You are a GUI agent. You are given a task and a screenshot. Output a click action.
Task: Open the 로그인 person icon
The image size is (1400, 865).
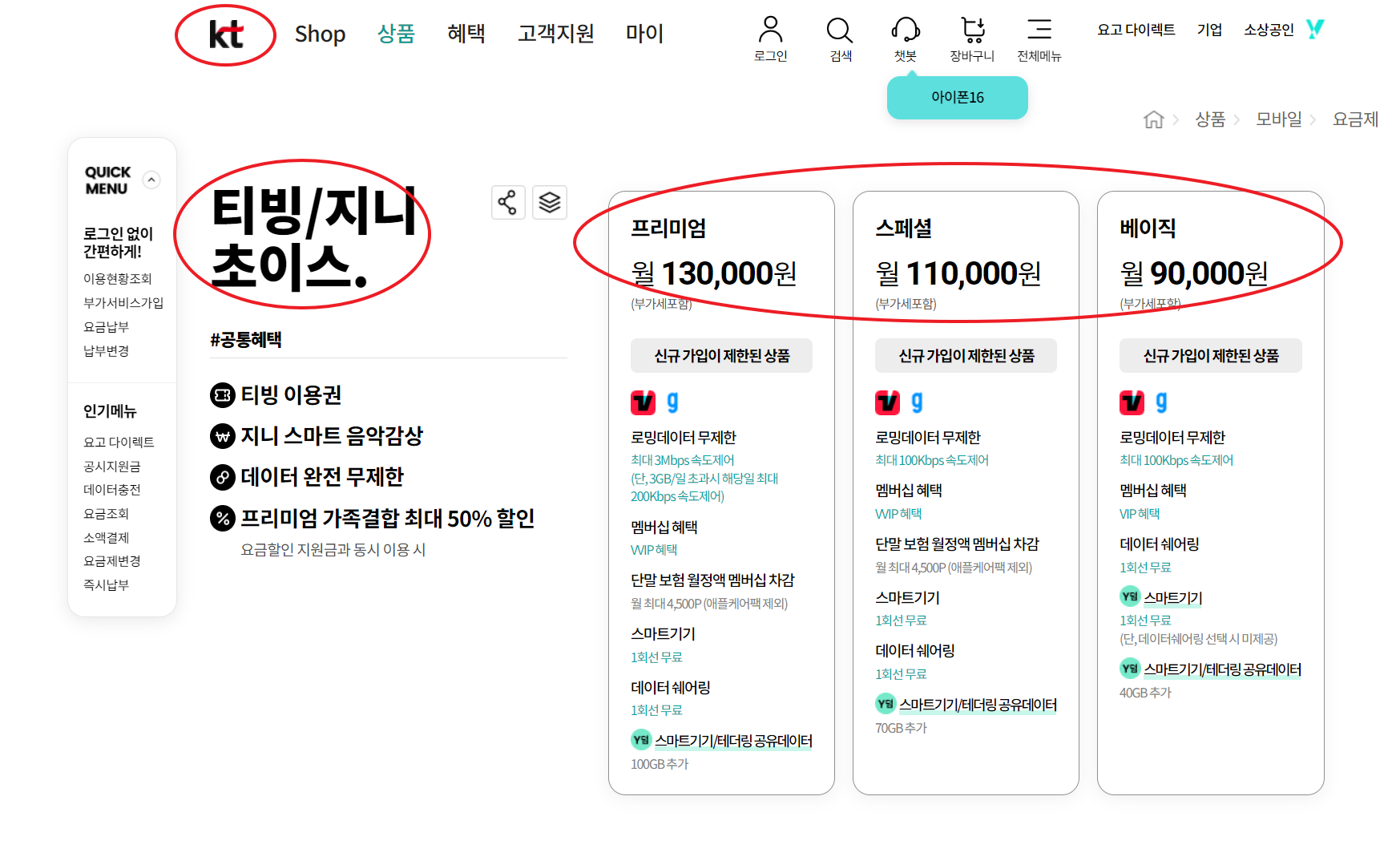[x=770, y=30]
